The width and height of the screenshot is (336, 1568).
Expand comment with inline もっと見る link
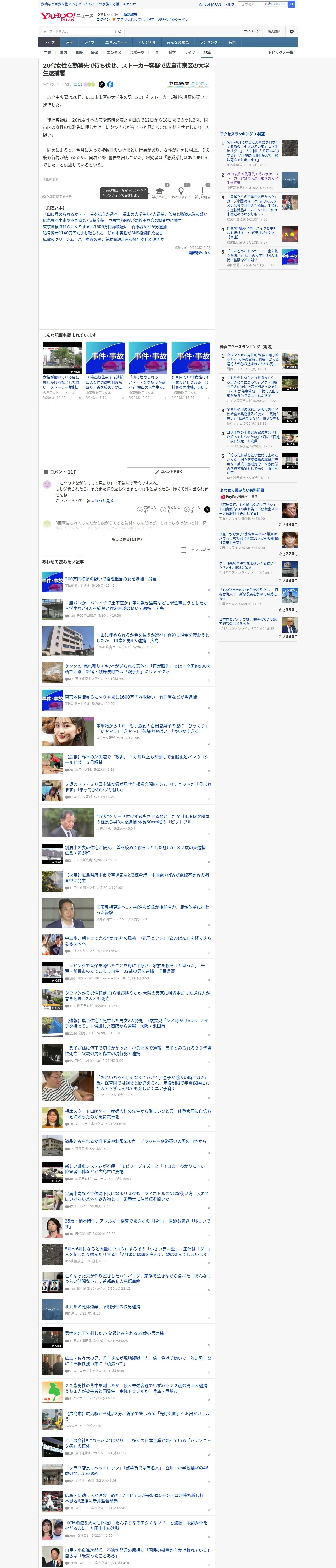(104, 501)
